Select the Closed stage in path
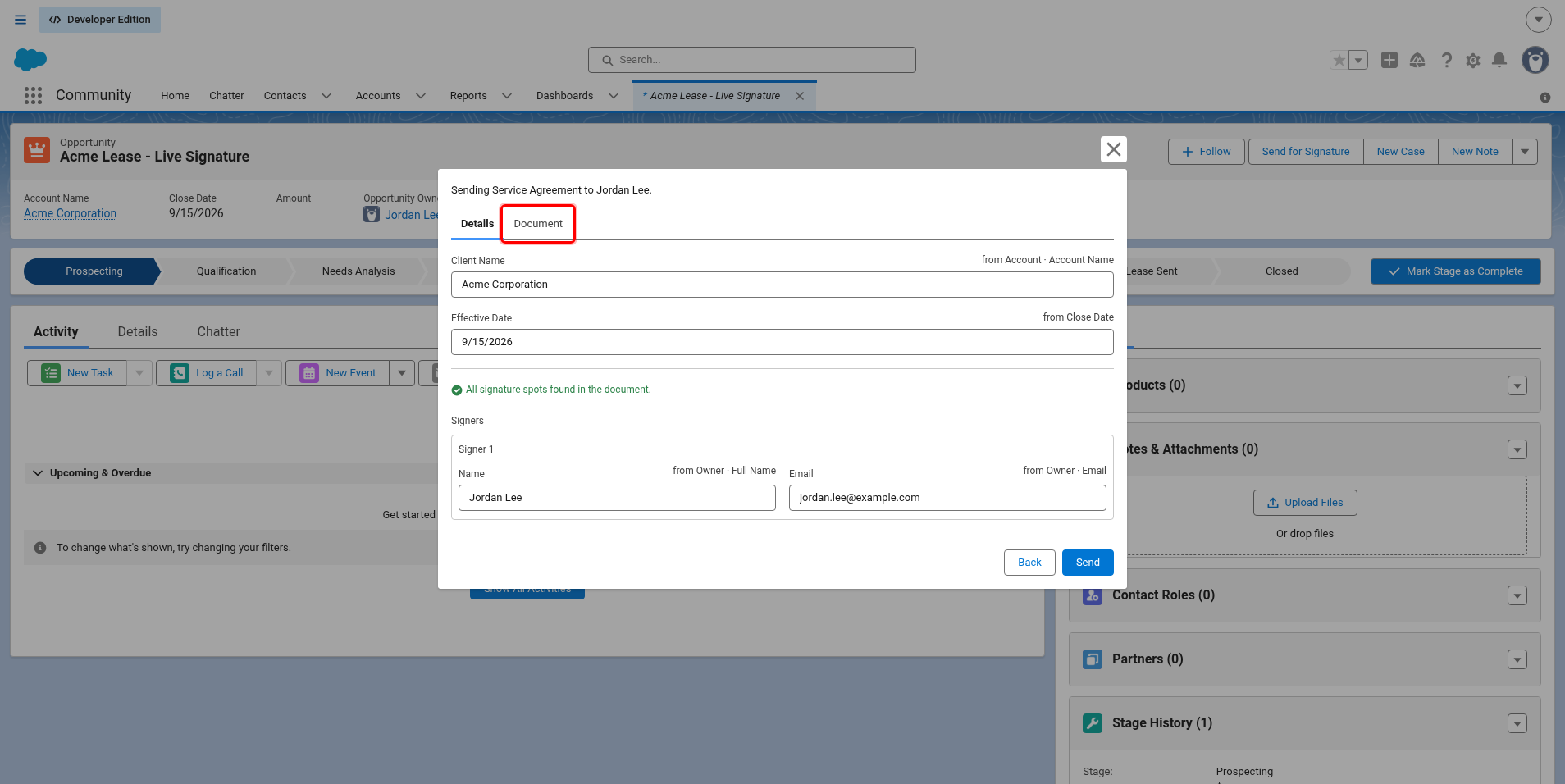The image size is (1565, 784). click(x=1281, y=271)
